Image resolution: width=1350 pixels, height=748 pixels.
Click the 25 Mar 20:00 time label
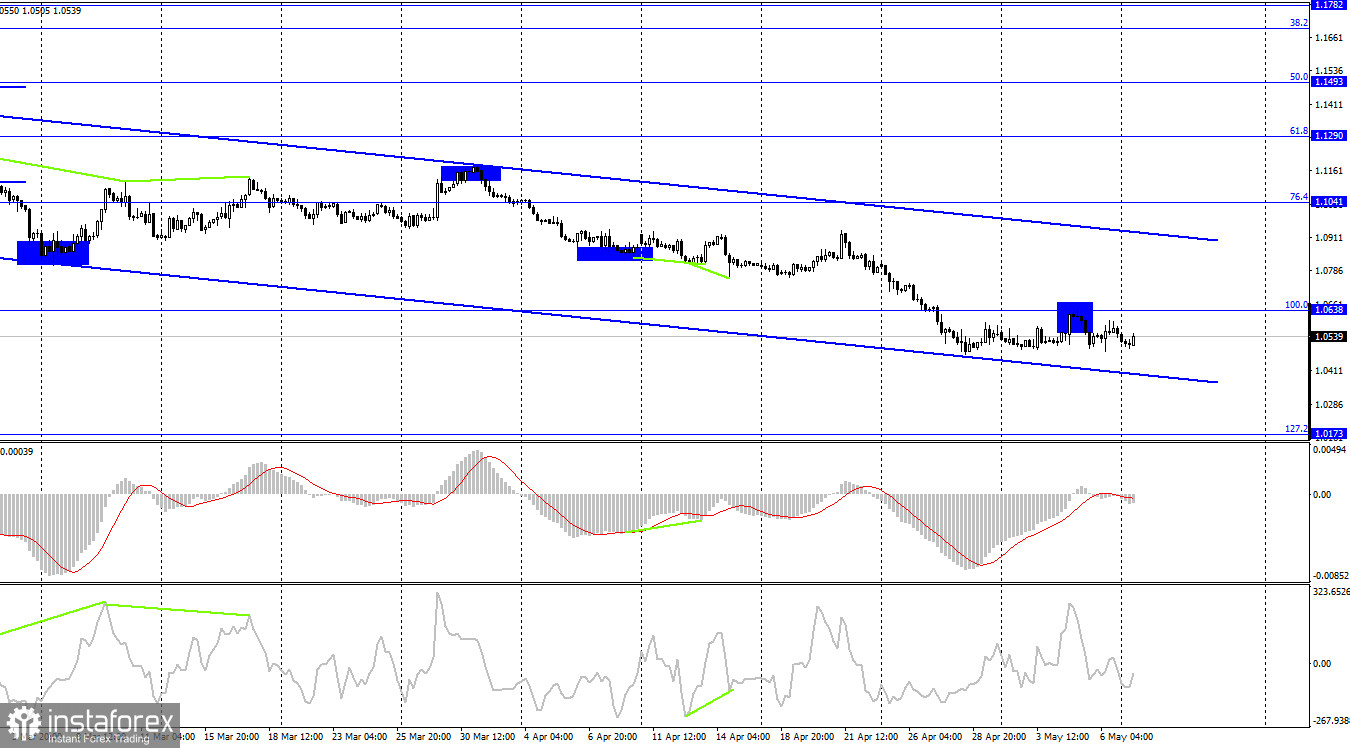point(422,737)
